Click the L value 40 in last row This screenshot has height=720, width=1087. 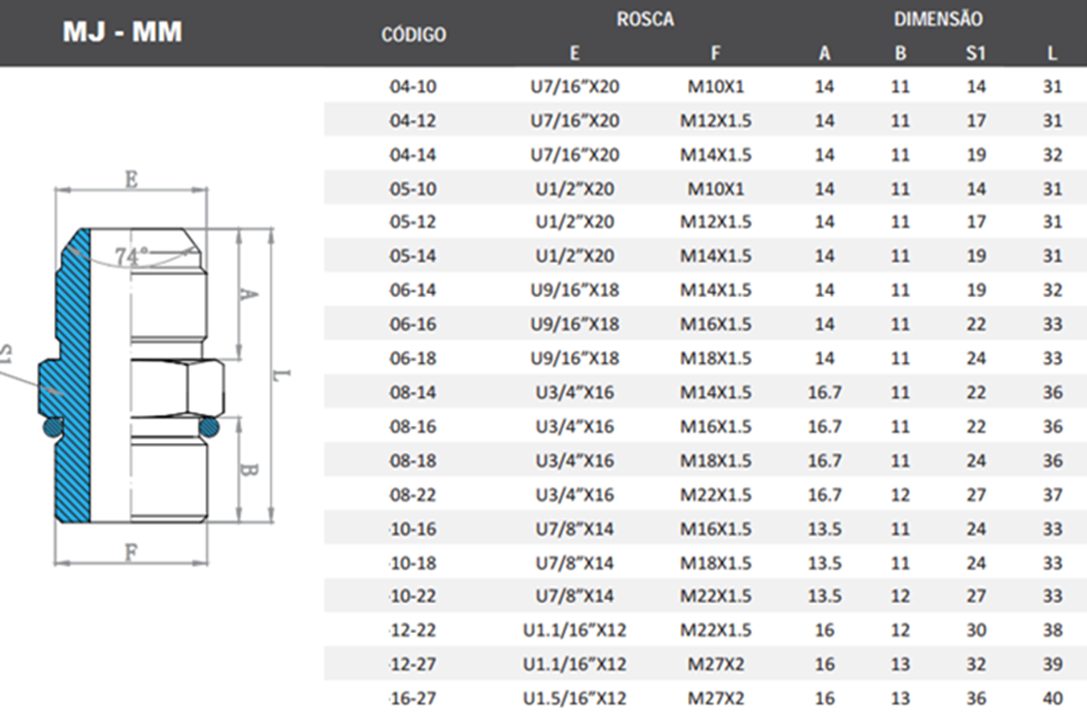(x=1052, y=699)
